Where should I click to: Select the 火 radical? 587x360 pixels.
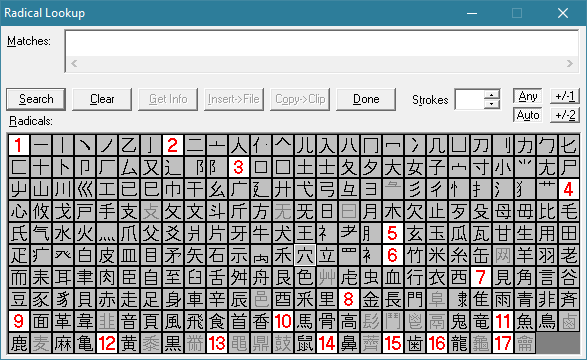tap(84, 233)
